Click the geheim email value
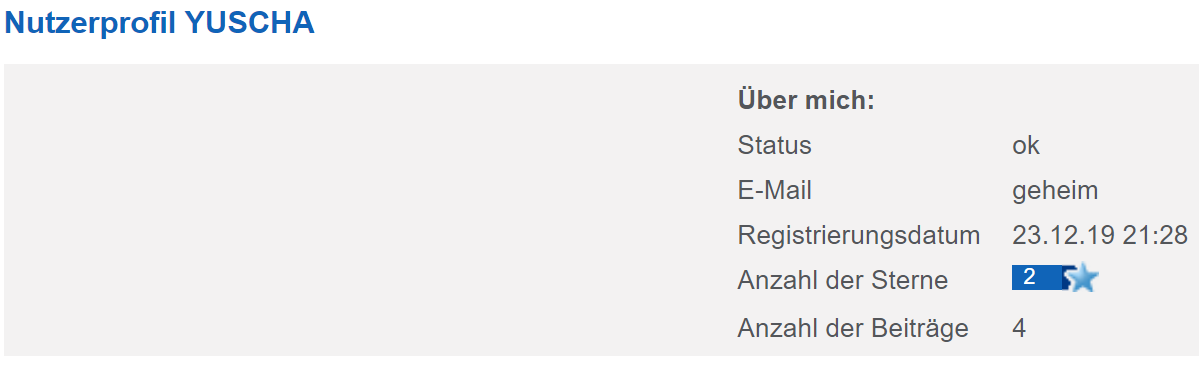The image size is (1199, 365). point(1055,191)
